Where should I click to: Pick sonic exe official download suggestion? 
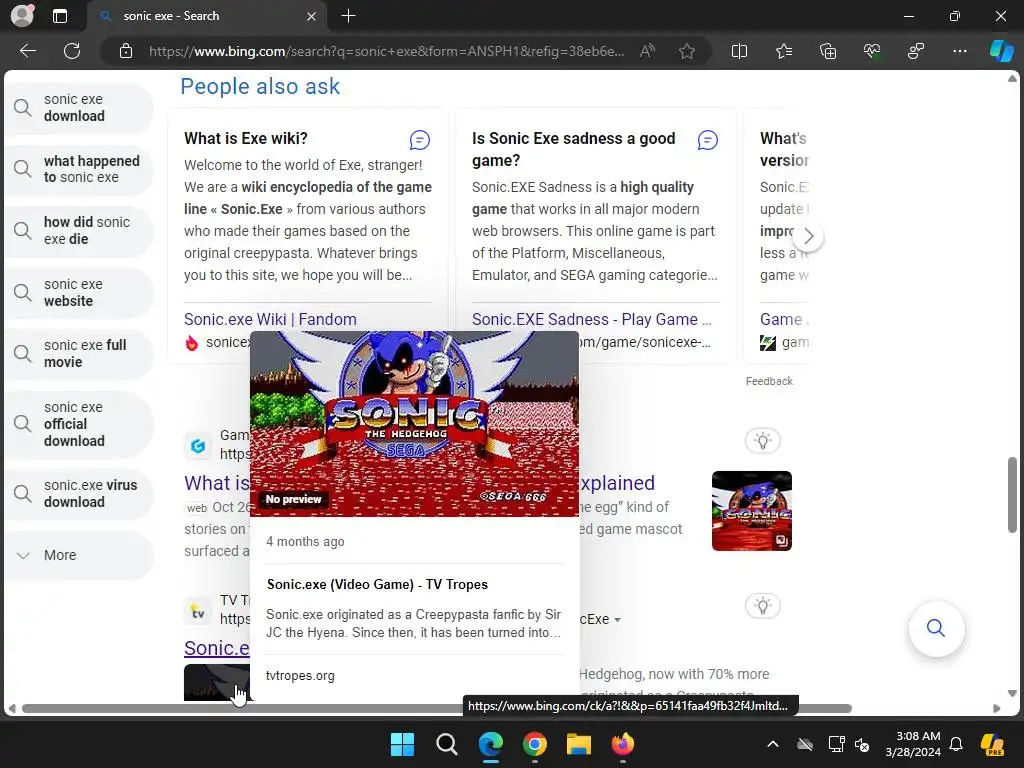[x=79, y=424]
